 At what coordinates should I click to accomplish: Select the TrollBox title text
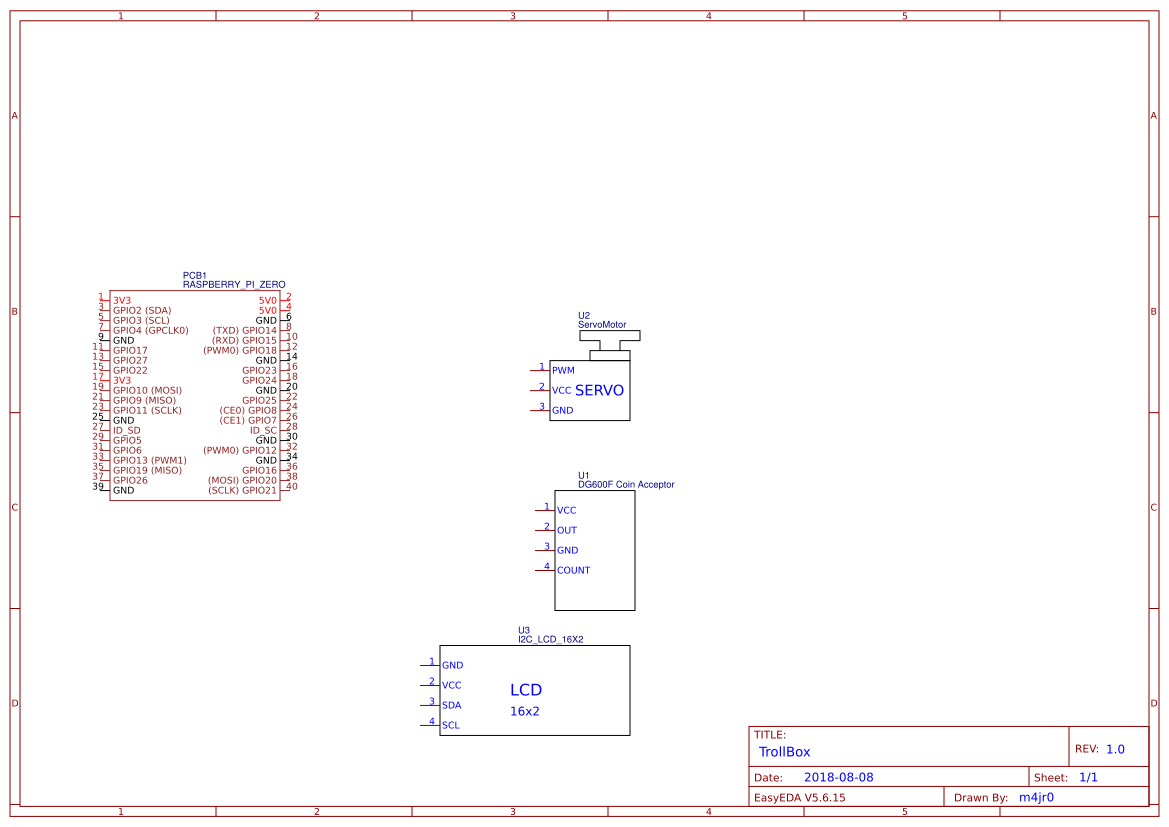point(784,752)
